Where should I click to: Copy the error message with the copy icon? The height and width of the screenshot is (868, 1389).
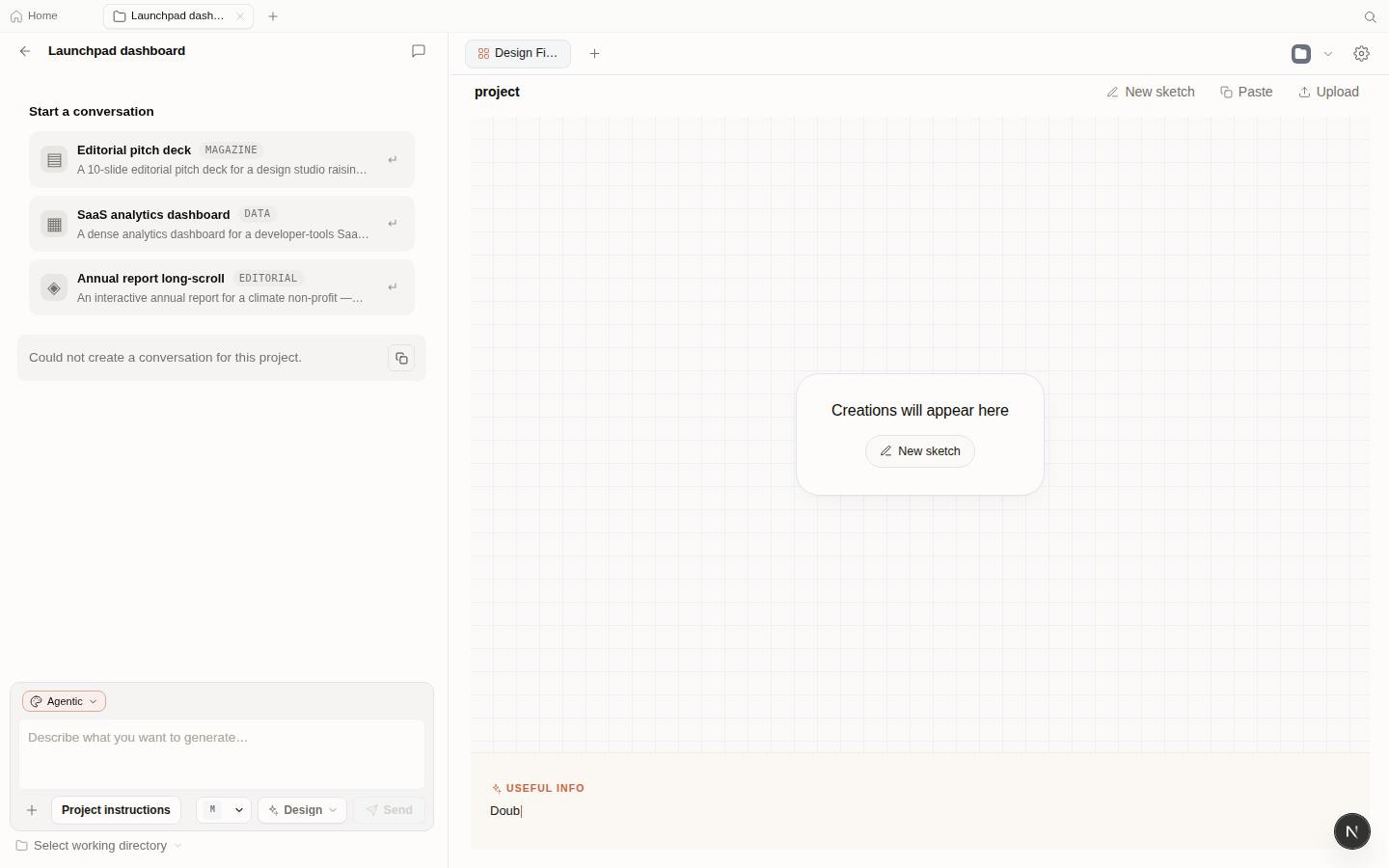401,358
